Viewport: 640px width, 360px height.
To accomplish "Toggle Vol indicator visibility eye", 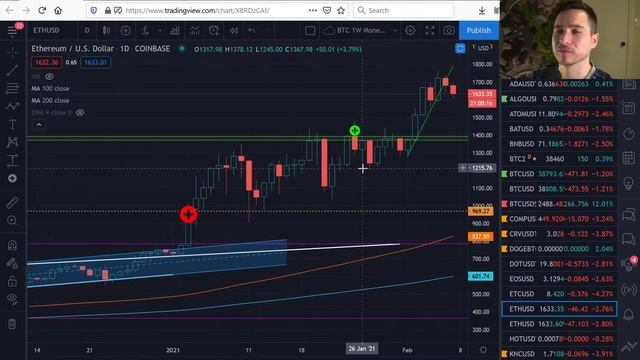I will click(49, 77).
